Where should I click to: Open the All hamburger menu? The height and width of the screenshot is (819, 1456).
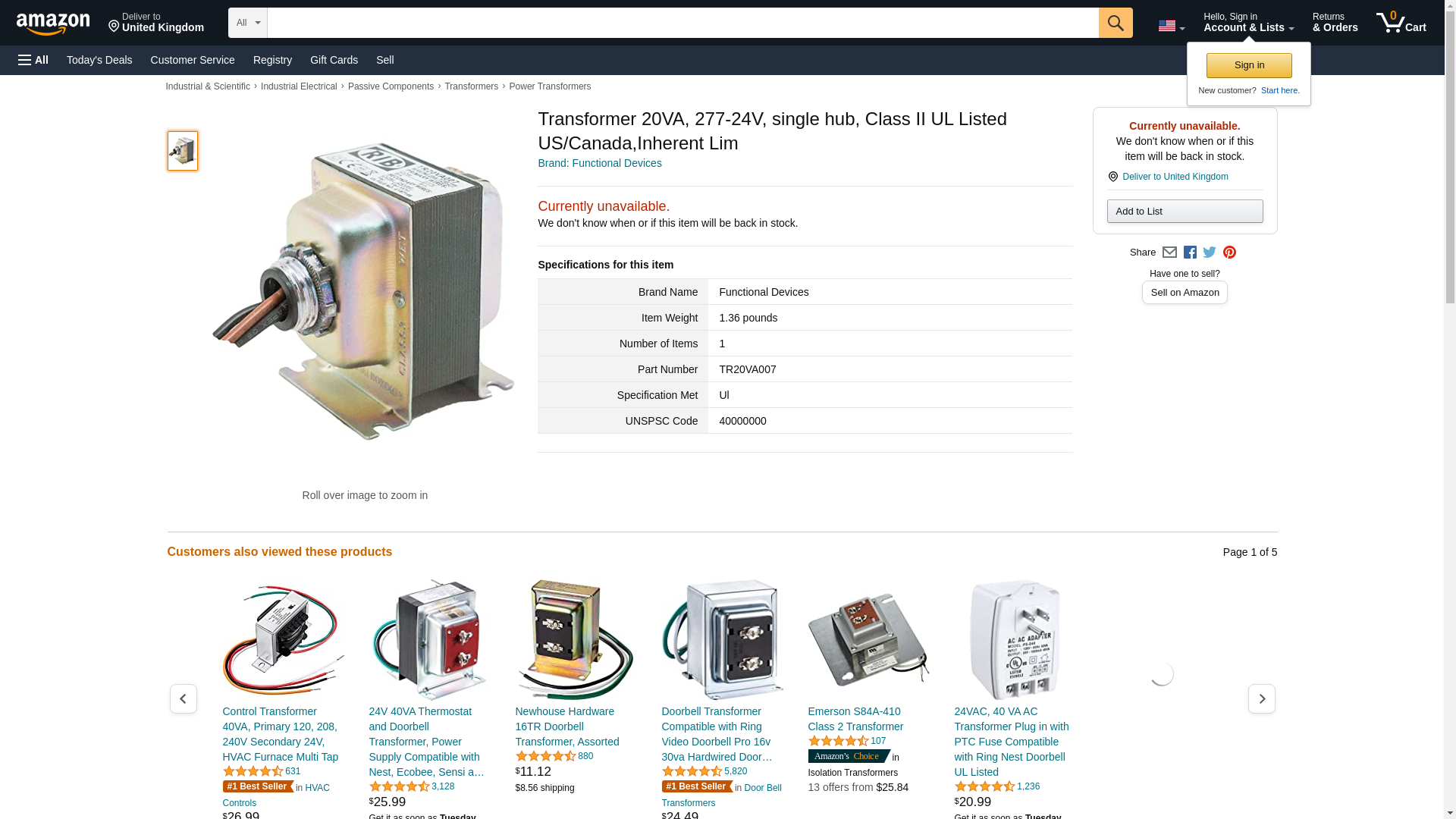(x=33, y=60)
